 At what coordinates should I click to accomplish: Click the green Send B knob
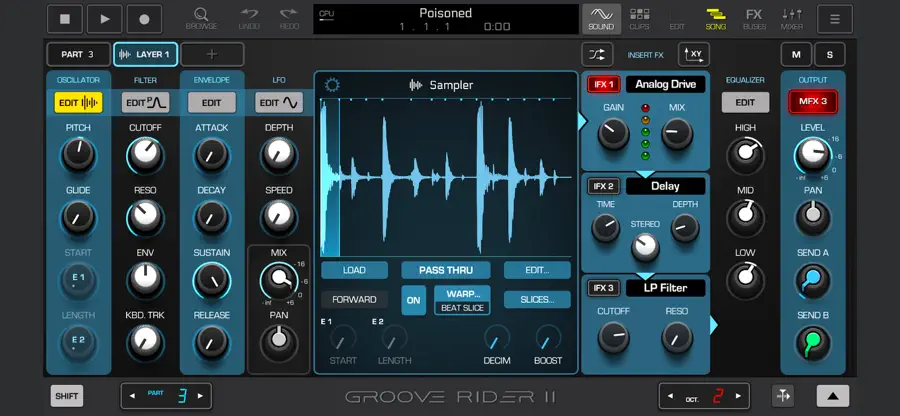click(813, 344)
